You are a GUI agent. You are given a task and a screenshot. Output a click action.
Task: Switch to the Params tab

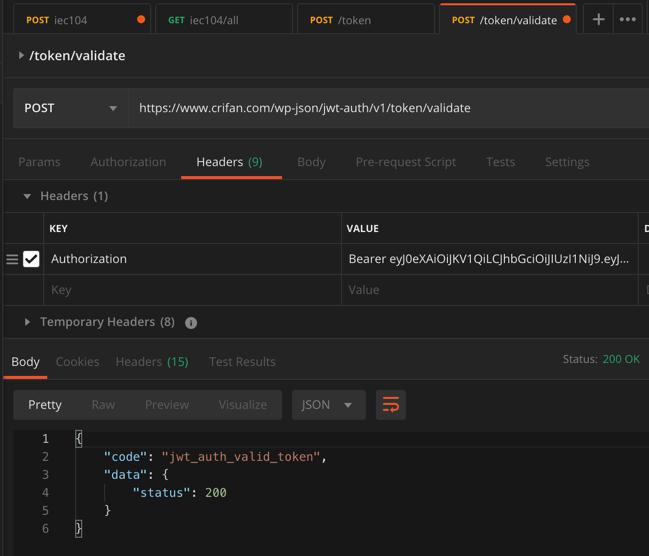click(39, 162)
